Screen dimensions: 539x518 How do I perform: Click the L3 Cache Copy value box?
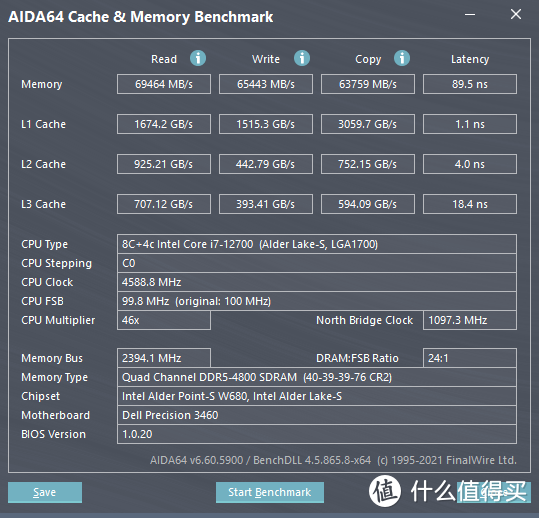(x=368, y=204)
